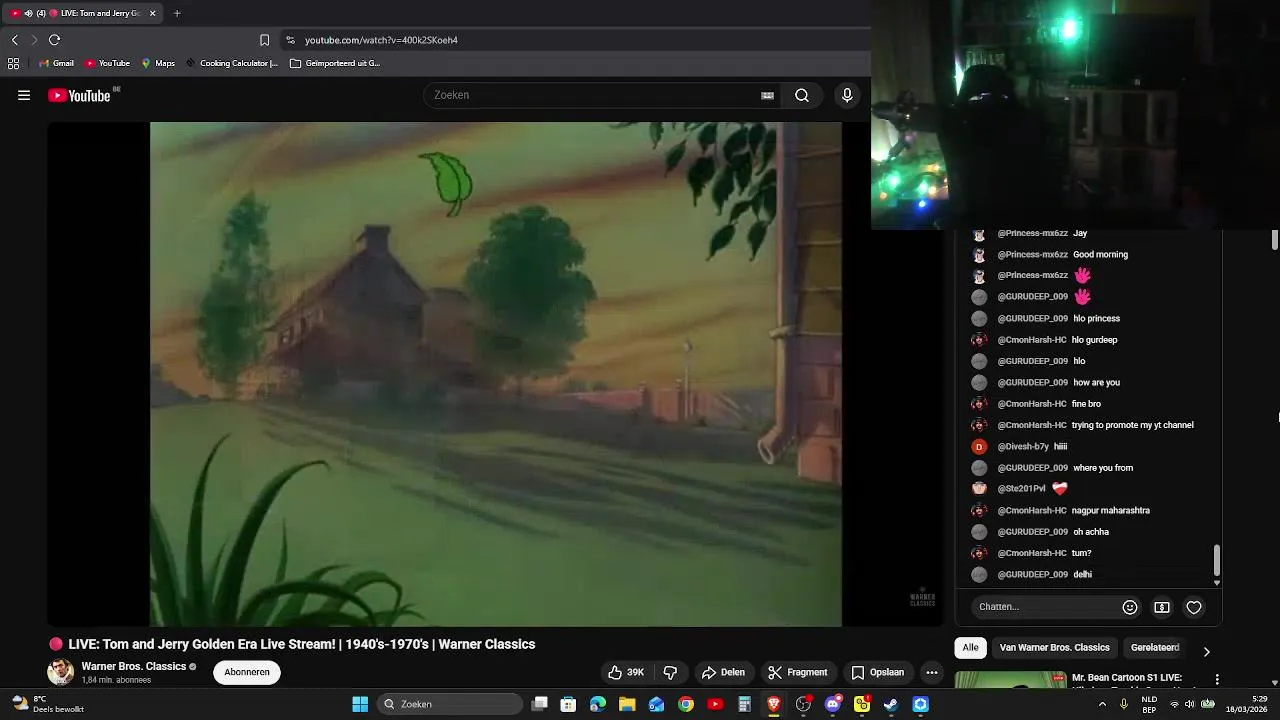Open File Explorer from the taskbar
Viewport: 1280px width, 720px height.
(627, 704)
